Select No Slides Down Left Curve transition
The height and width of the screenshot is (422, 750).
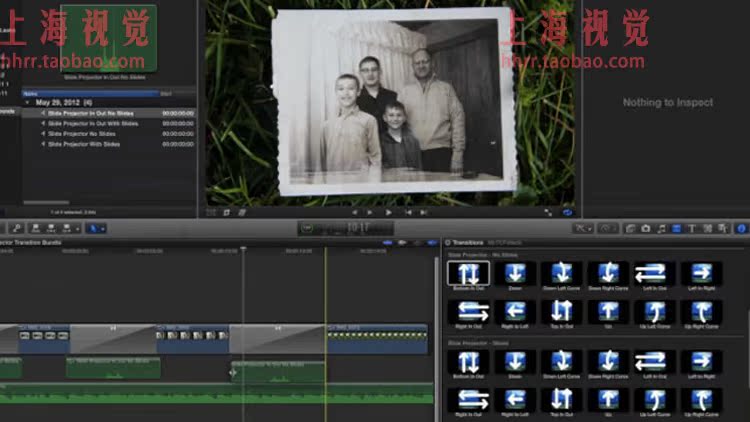point(562,276)
